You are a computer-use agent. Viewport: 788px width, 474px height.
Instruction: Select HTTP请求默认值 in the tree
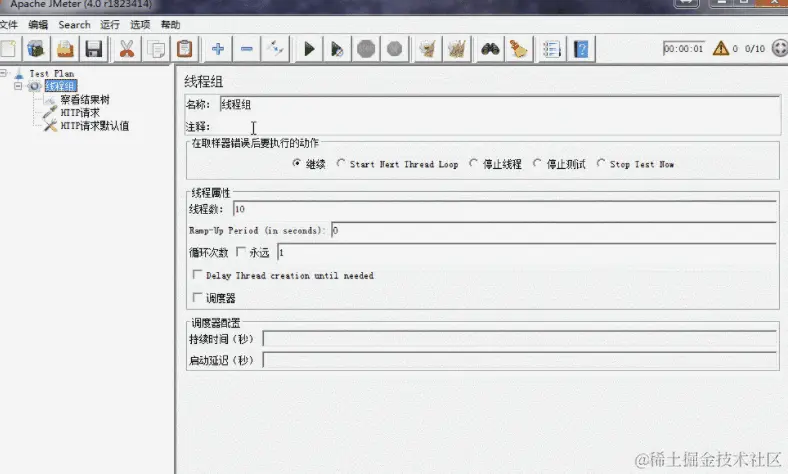[x=94, y=126]
